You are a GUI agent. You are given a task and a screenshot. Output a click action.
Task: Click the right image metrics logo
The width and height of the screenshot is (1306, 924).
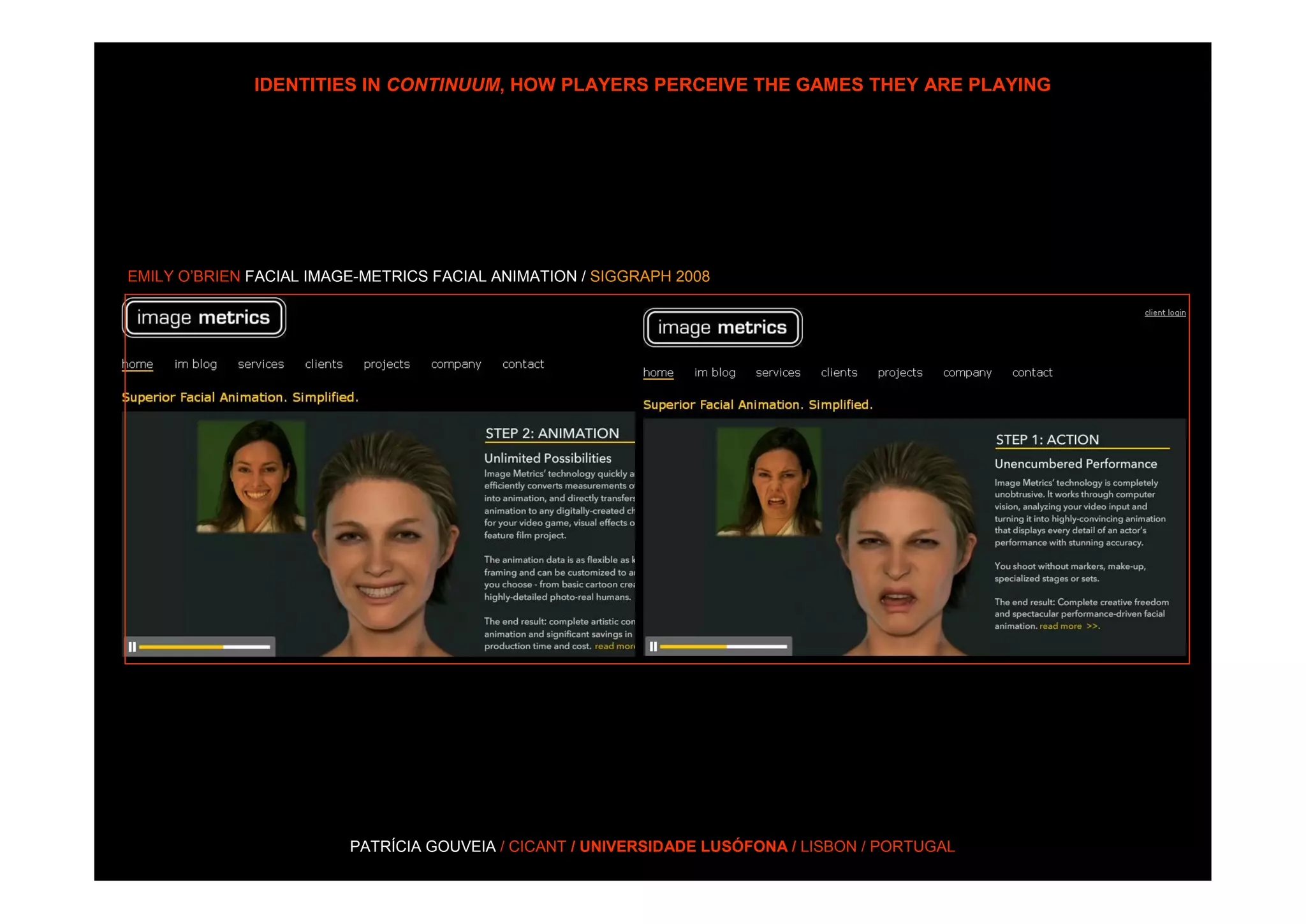(723, 328)
